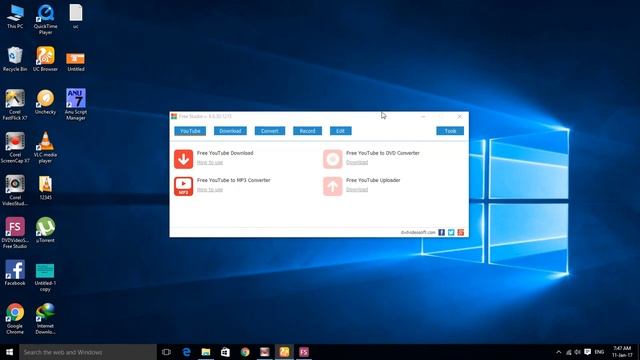
Task: Select Internet Download Manager desktop shortcut
Action: click(45, 319)
